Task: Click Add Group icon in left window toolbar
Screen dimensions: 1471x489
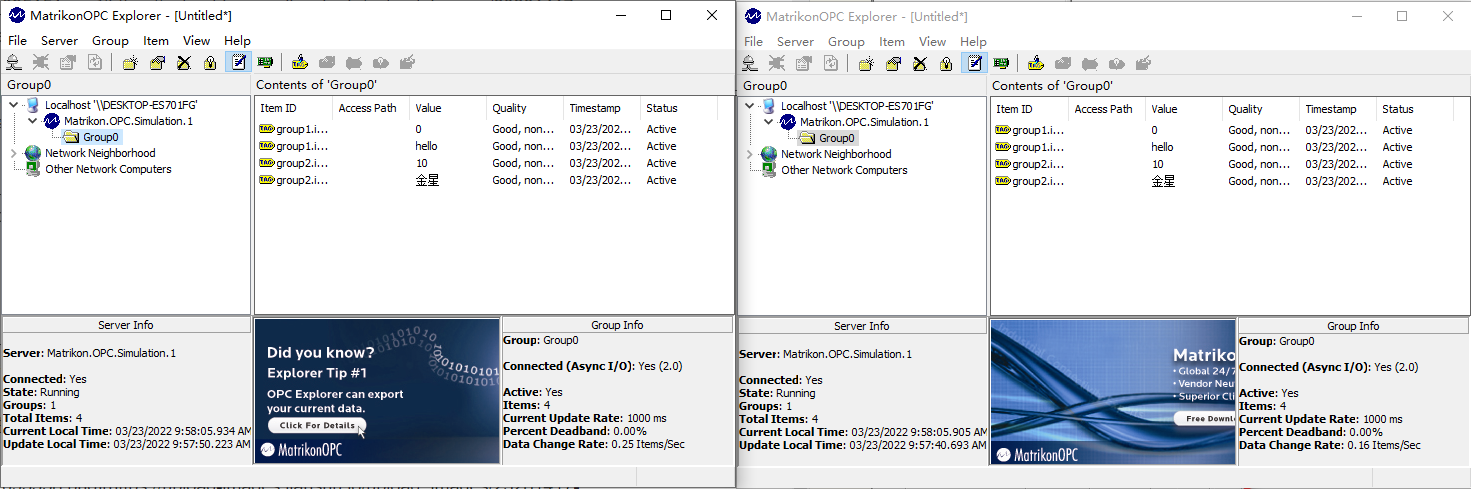Action: [130, 62]
